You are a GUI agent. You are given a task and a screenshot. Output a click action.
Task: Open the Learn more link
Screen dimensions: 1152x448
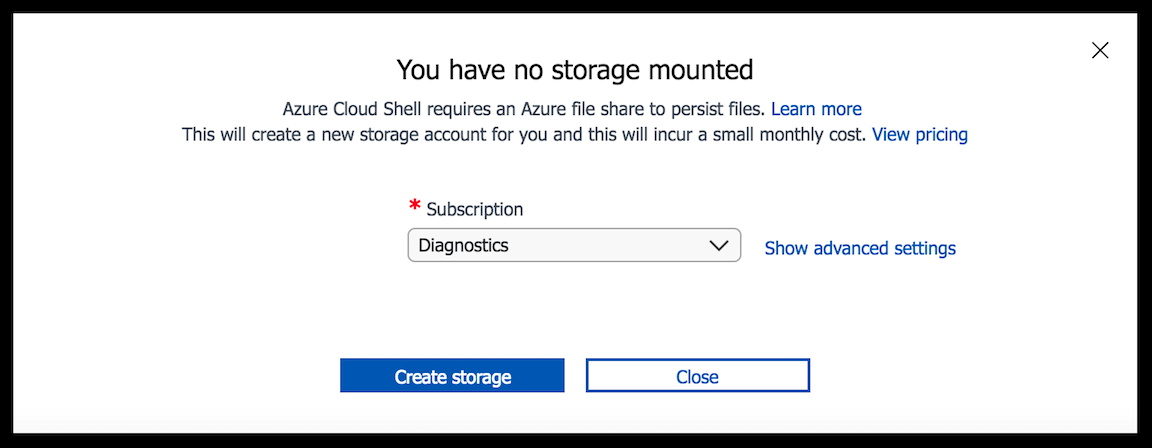816,109
